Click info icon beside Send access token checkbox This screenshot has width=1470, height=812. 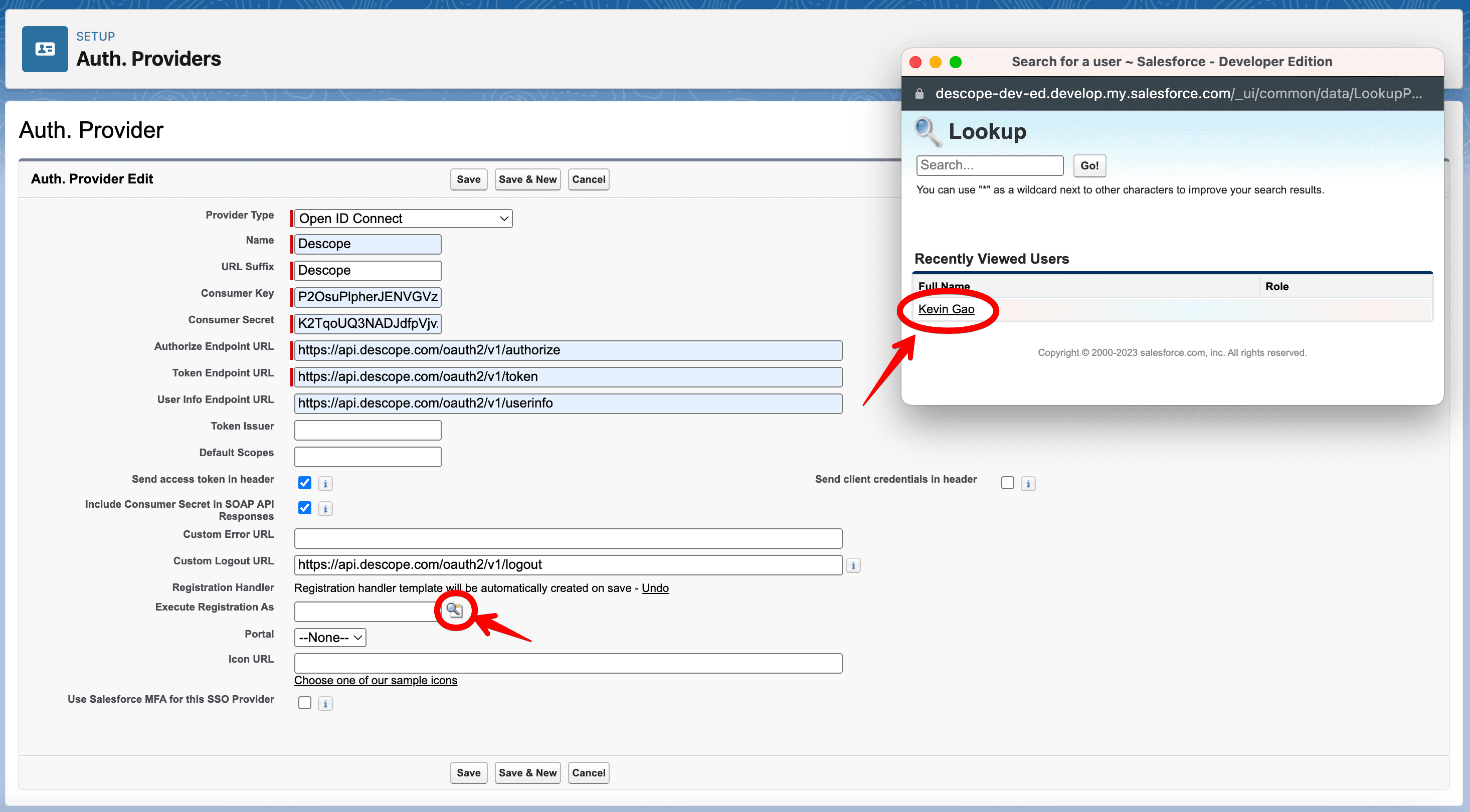[x=325, y=483]
